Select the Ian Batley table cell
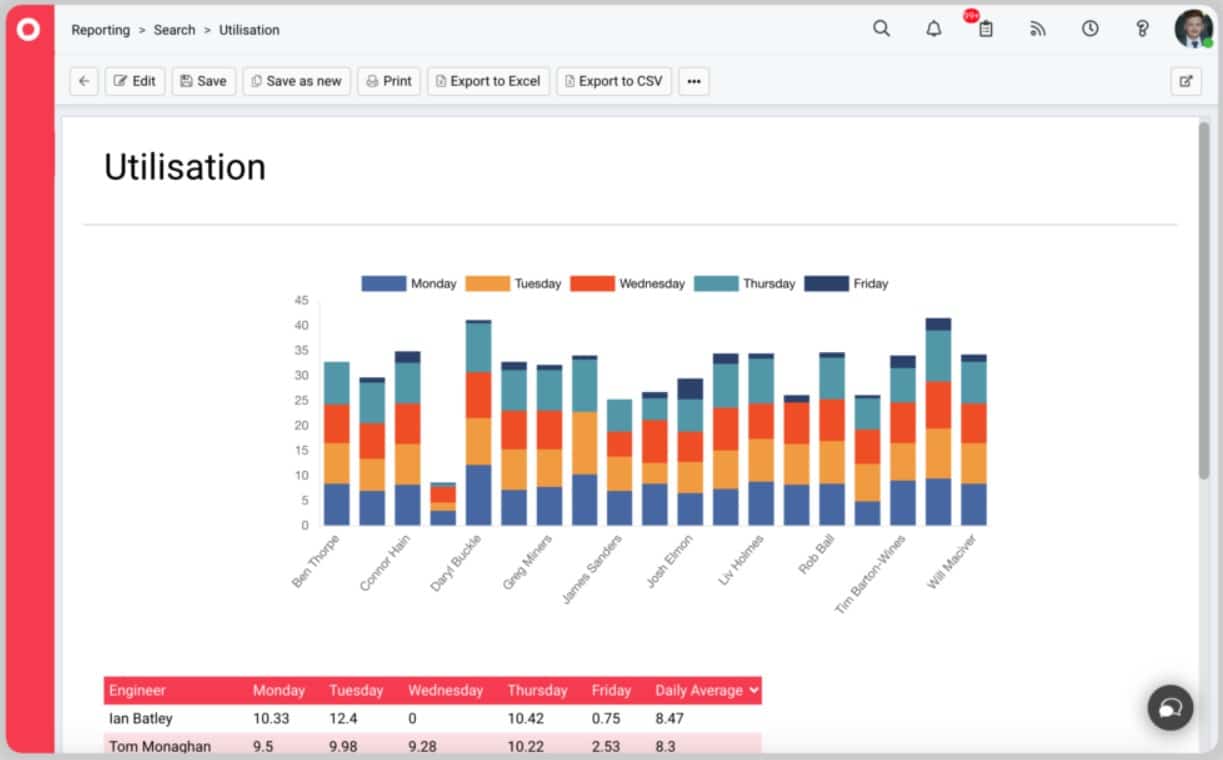 coord(141,718)
